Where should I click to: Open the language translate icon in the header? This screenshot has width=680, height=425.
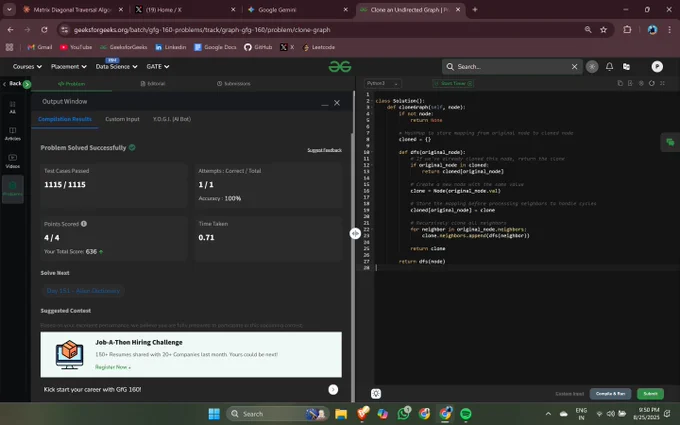[x=626, y=66]
